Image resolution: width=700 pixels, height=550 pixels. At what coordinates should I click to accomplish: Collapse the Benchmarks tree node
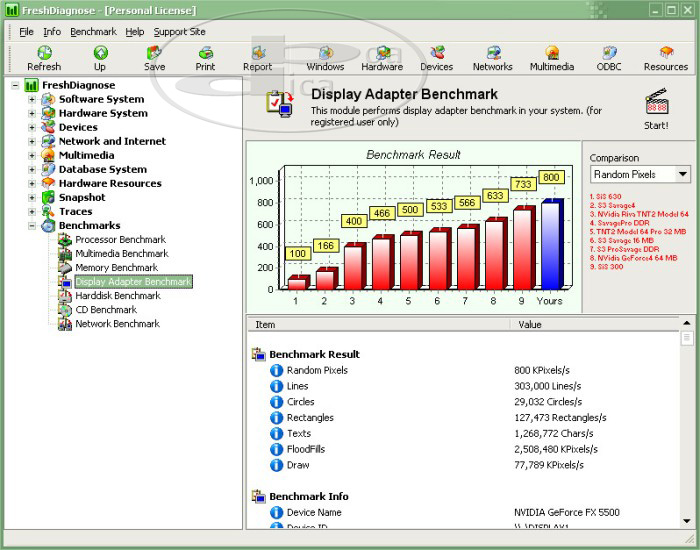[x=32, y=226]
